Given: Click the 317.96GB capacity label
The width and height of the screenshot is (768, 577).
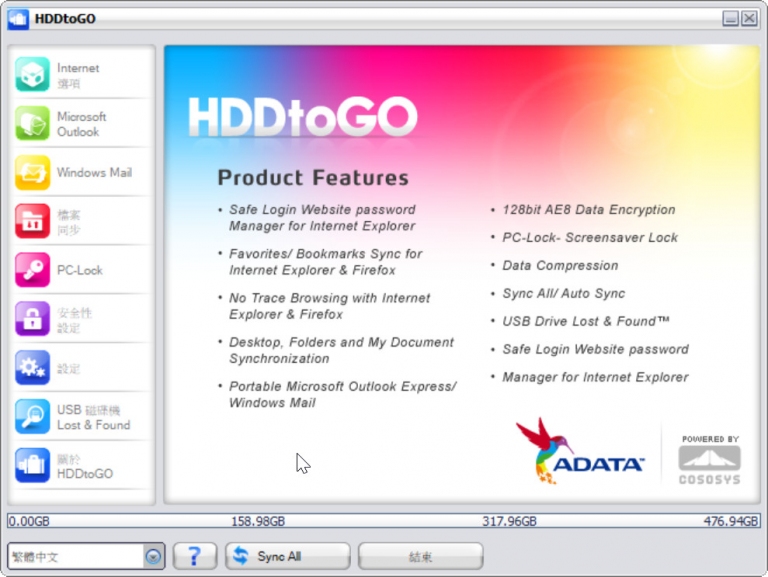Looking at the screenshot, I should [x=509, y=521].
